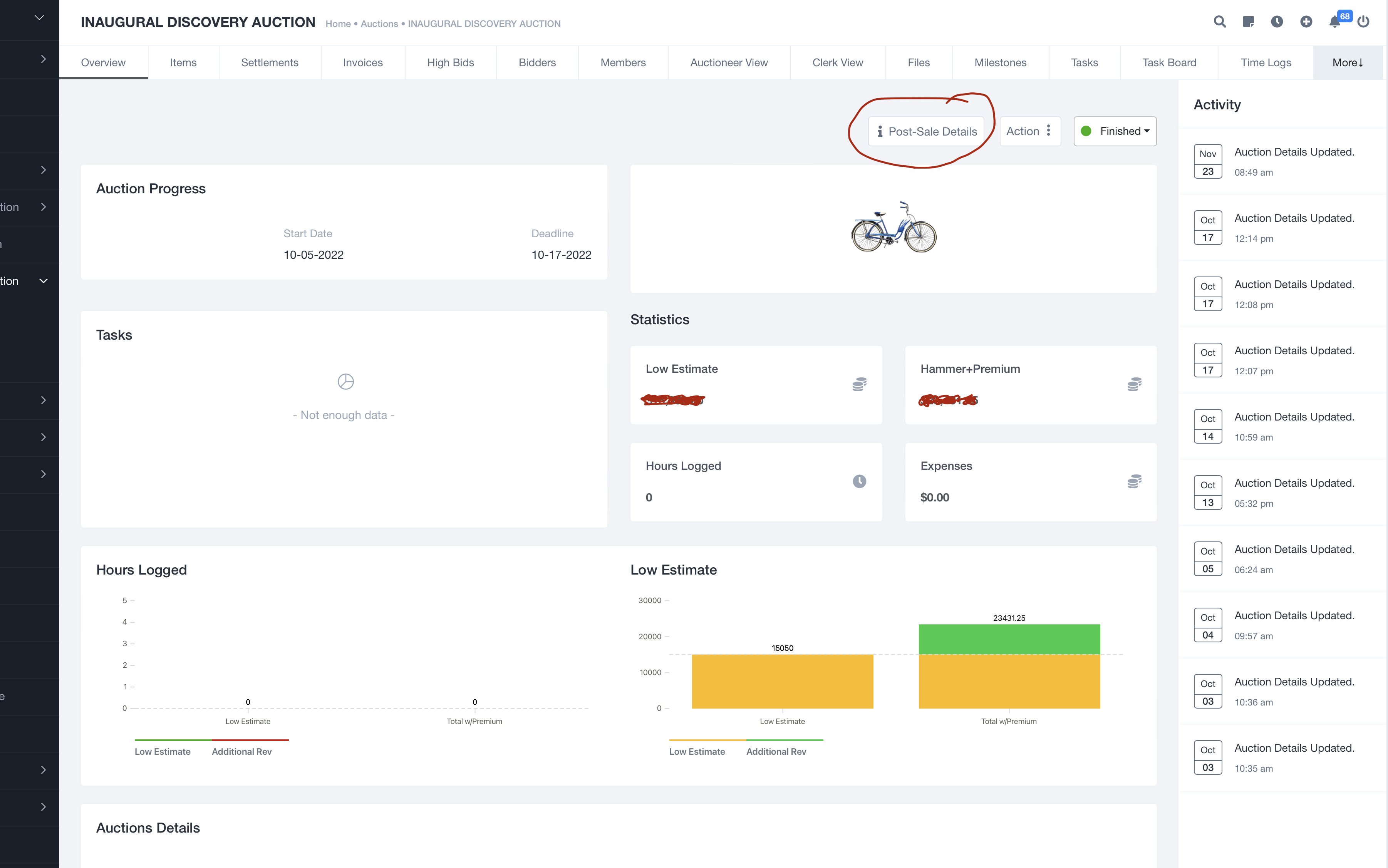Open the sticky note icon
Image resolution: width=1388 pixels, height=868 pixels.
pyautogui.click(x=1249, y=22)
